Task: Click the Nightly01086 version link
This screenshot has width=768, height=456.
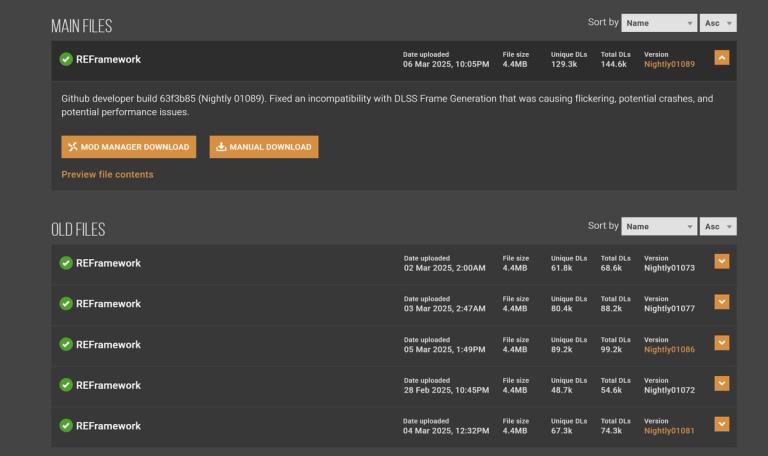Action: click(x=669, y=350)
